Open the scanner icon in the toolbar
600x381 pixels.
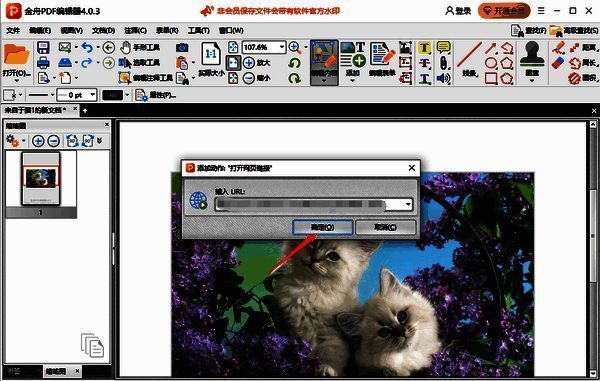tap(65, 62)
